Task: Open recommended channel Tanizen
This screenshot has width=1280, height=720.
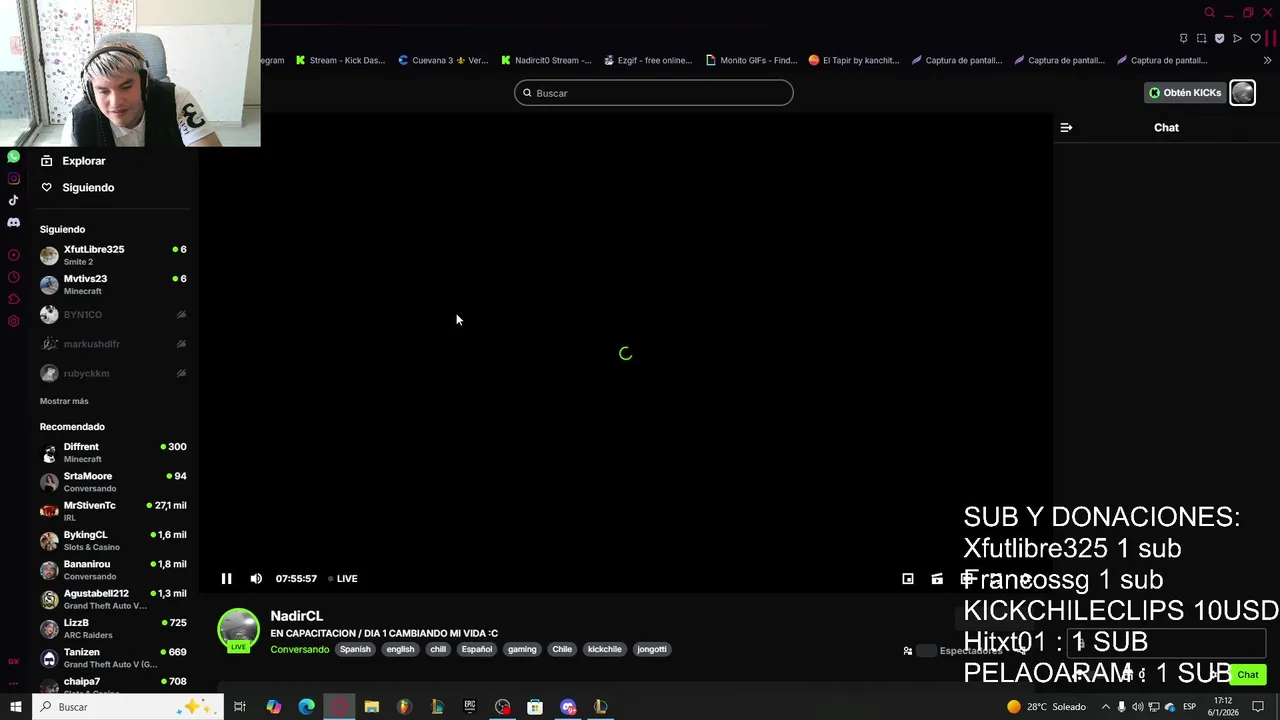Action: [113, 658]
